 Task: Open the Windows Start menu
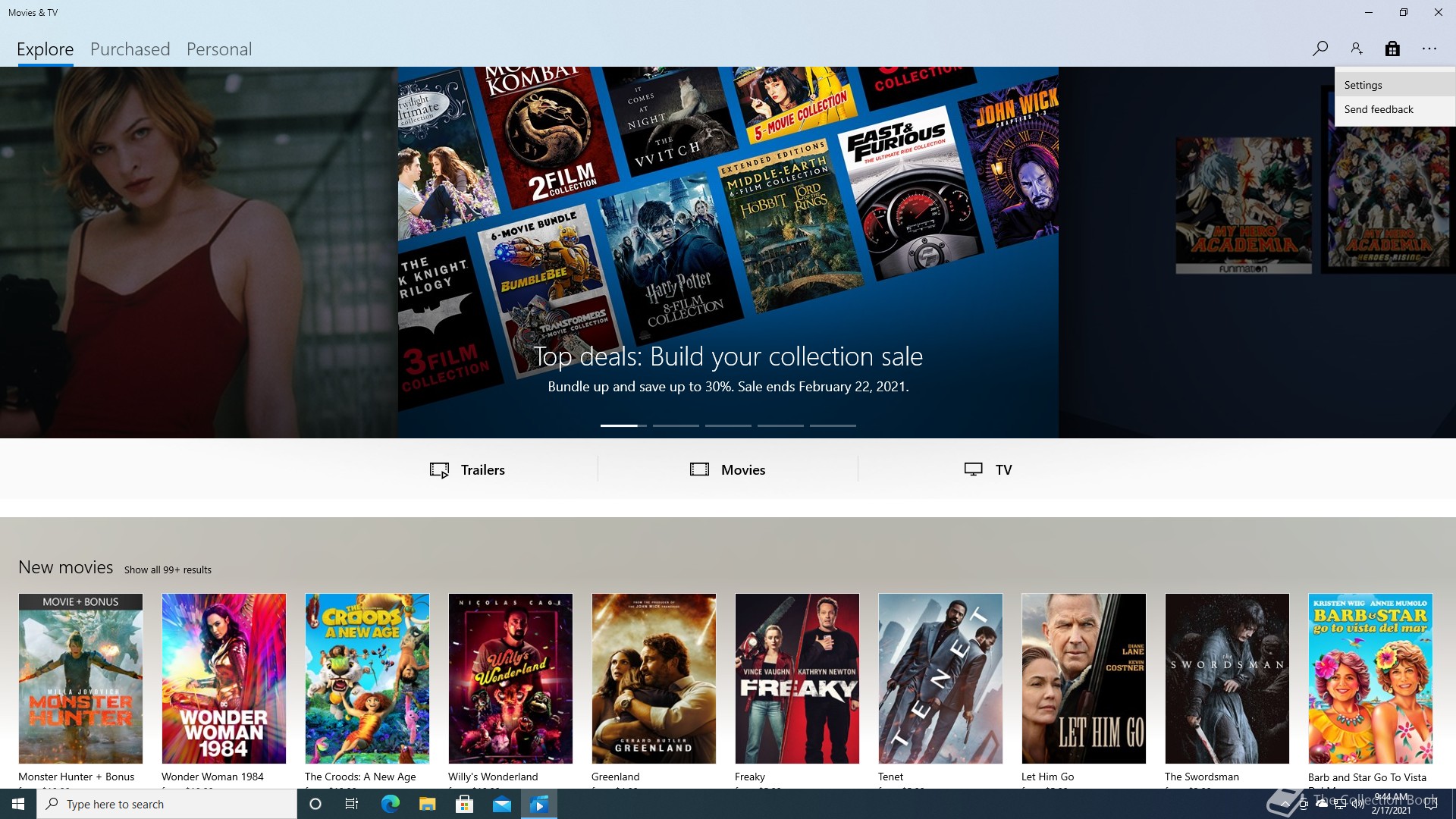click(x=18, y=804)
